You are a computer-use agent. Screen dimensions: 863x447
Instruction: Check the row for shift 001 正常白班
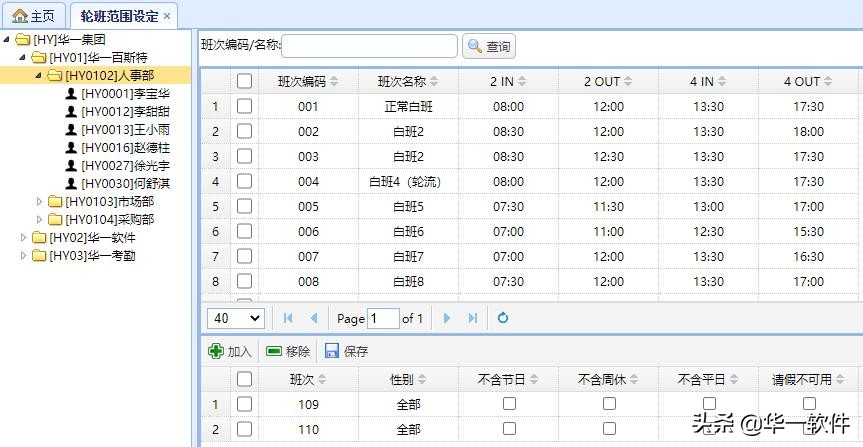point(244,106)
